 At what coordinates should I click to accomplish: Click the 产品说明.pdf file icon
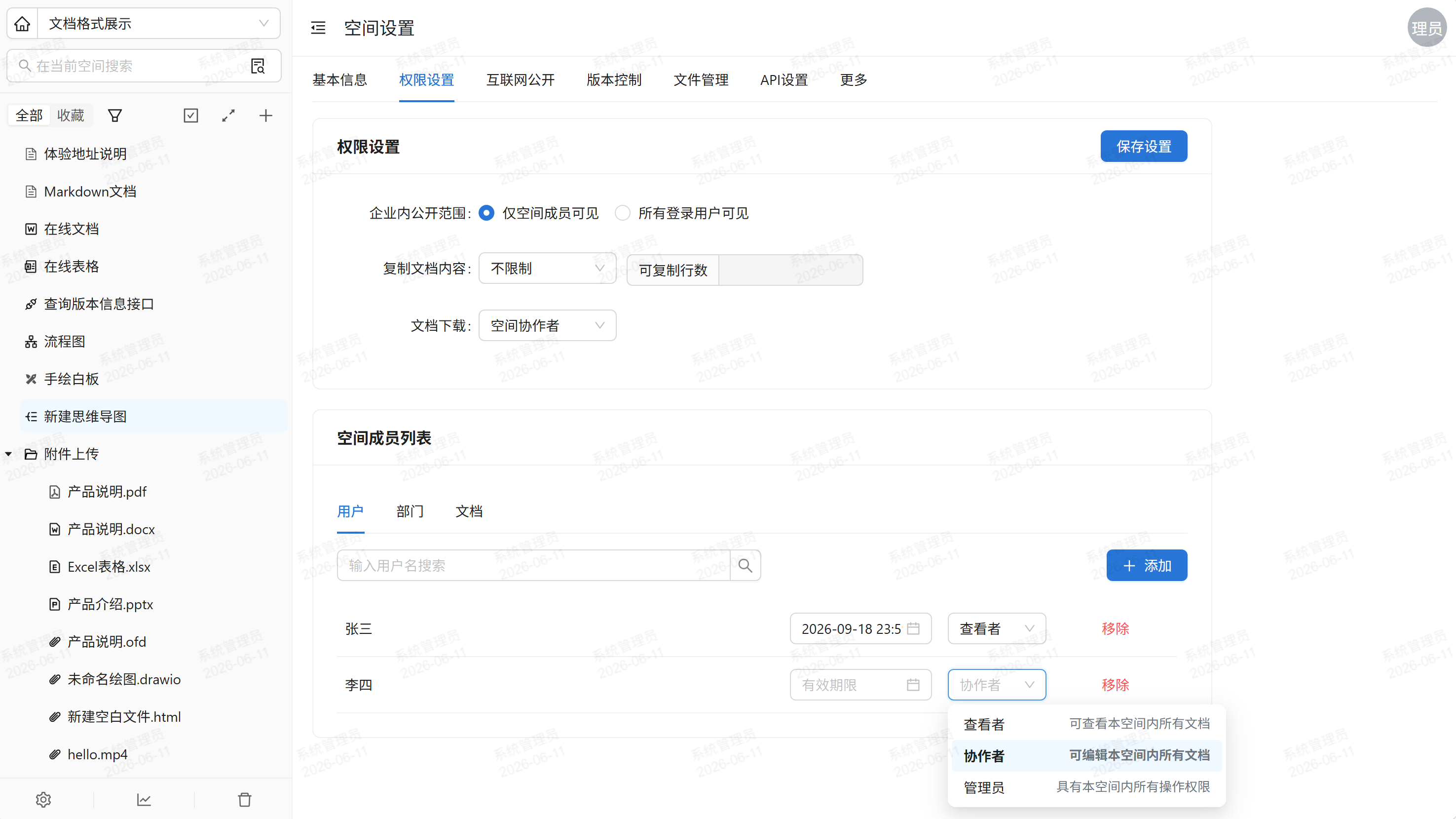[x=54, y=492]
